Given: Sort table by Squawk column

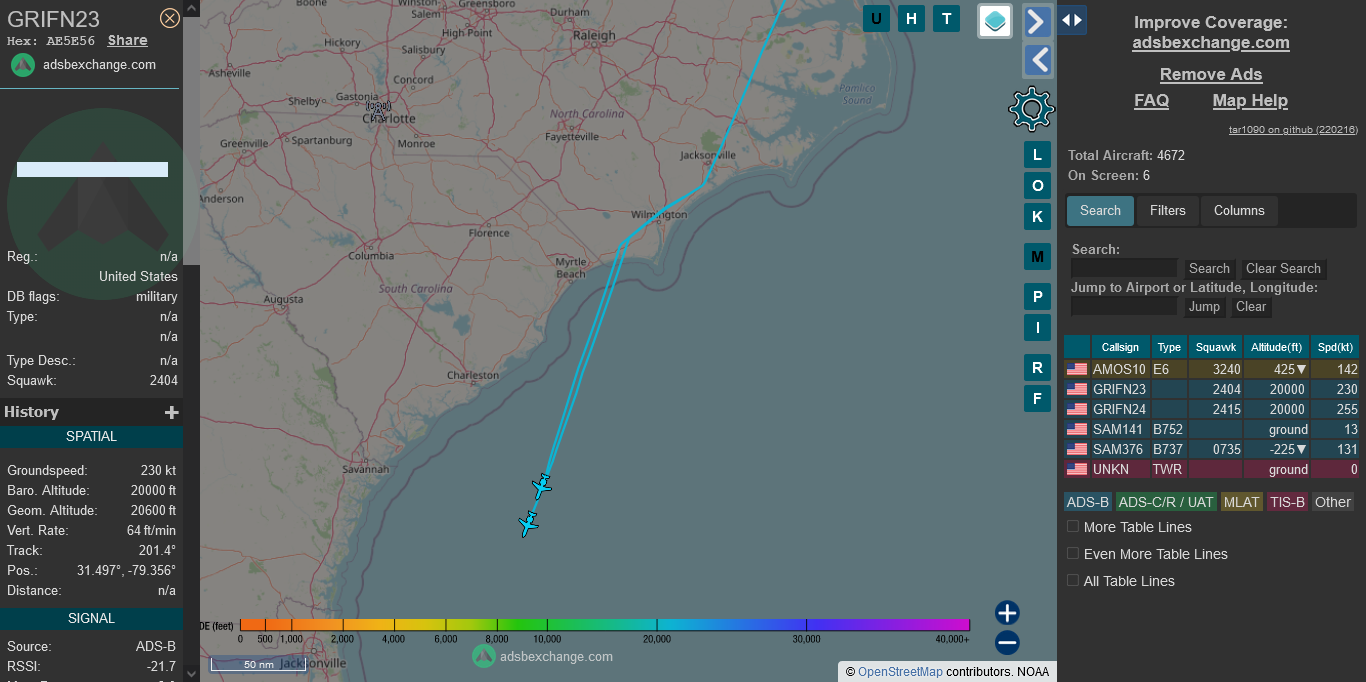Looking at the screenshot, I should (x=1216, y=347).
